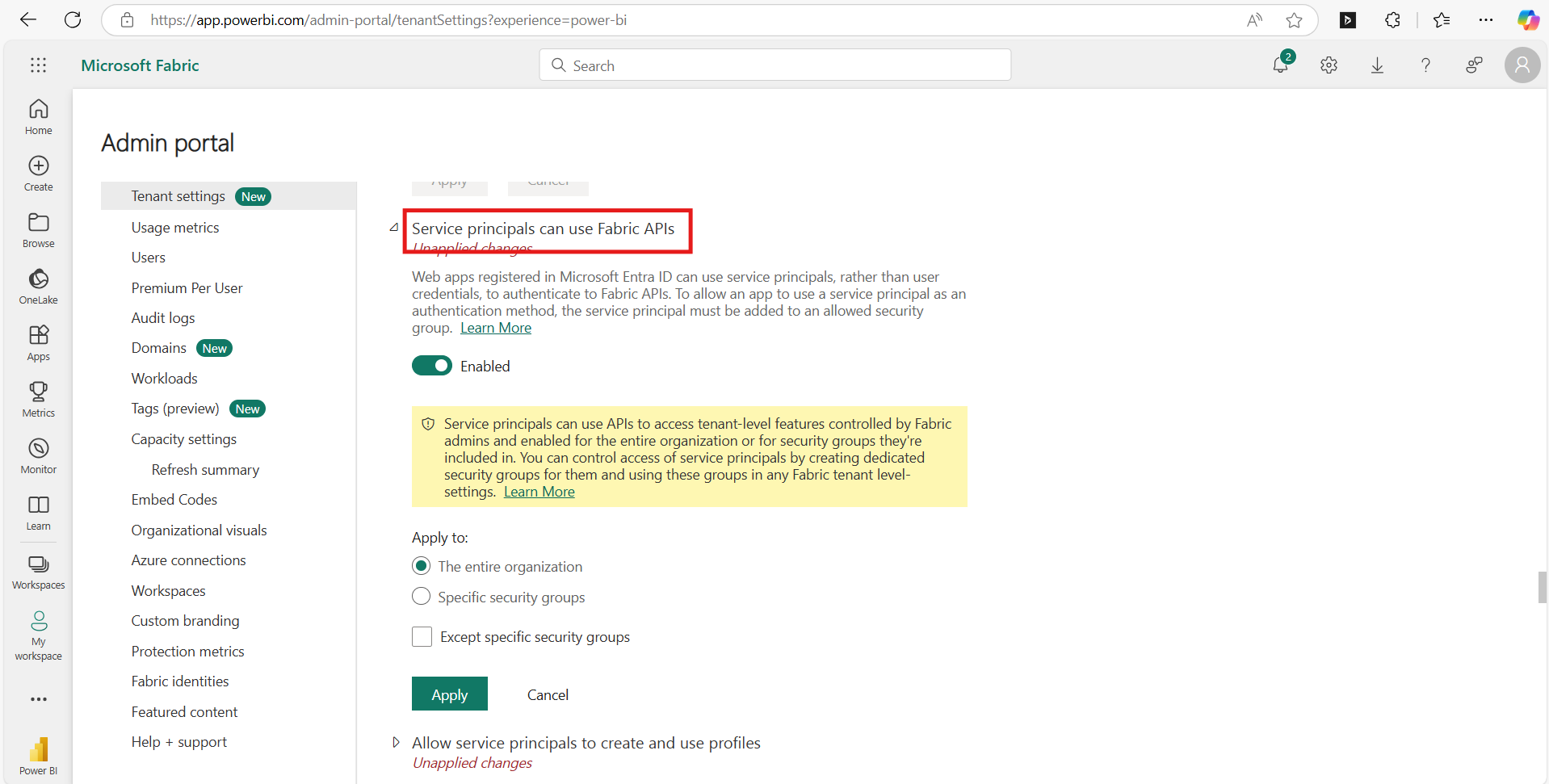
Task: Click the download arrow icon
Action: [x=1377, y=65]
